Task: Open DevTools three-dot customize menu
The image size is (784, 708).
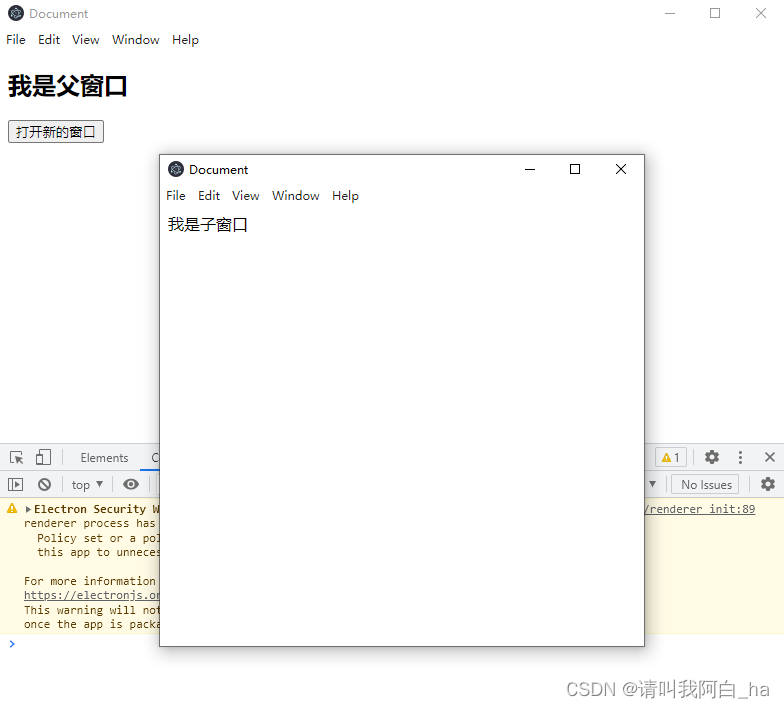Action: pyautogui.click(x=740, y=458)
